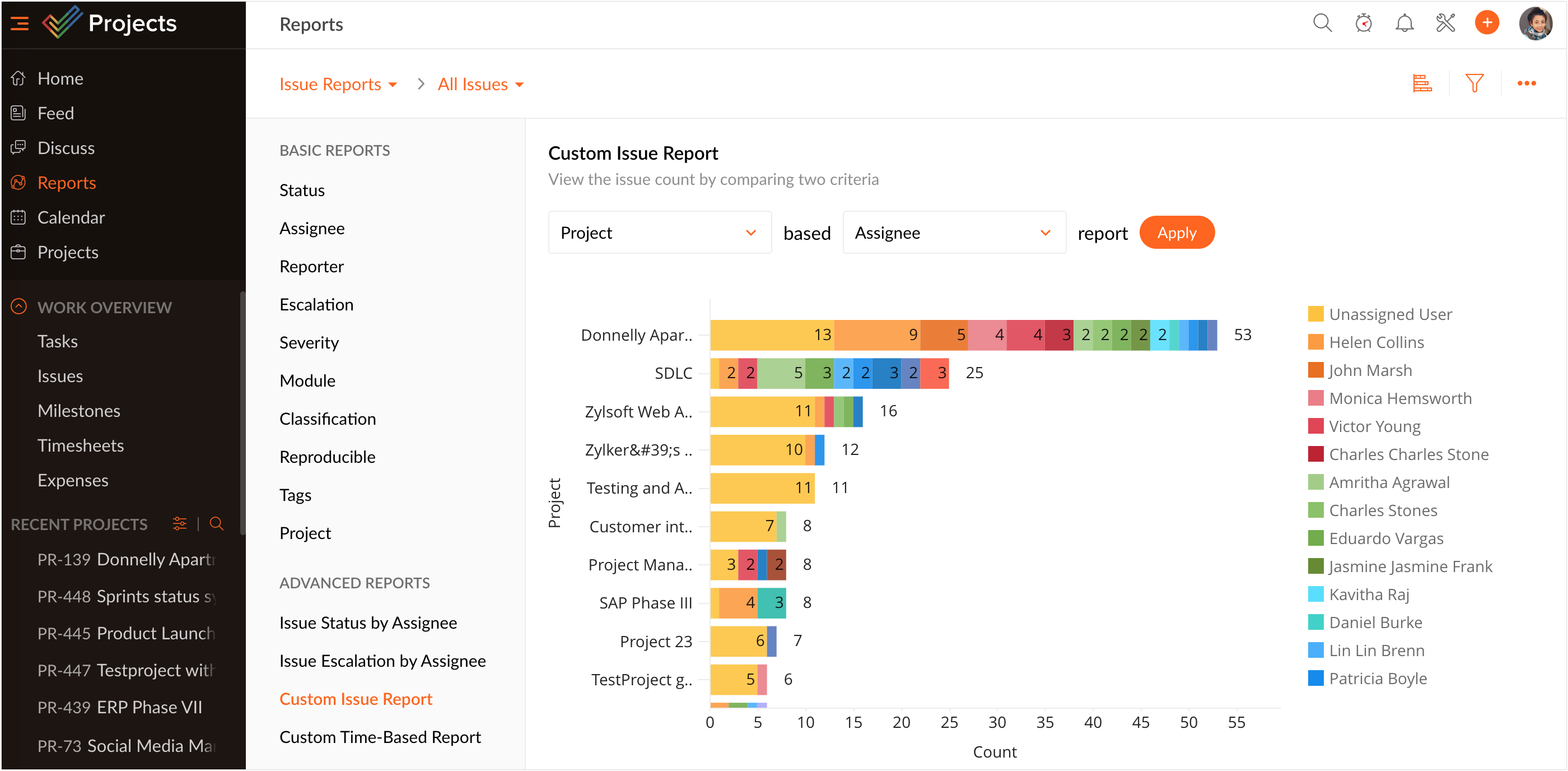Open the timer stopwatch icon
Screen dimensions: 1568x771
click(1363, 24)
